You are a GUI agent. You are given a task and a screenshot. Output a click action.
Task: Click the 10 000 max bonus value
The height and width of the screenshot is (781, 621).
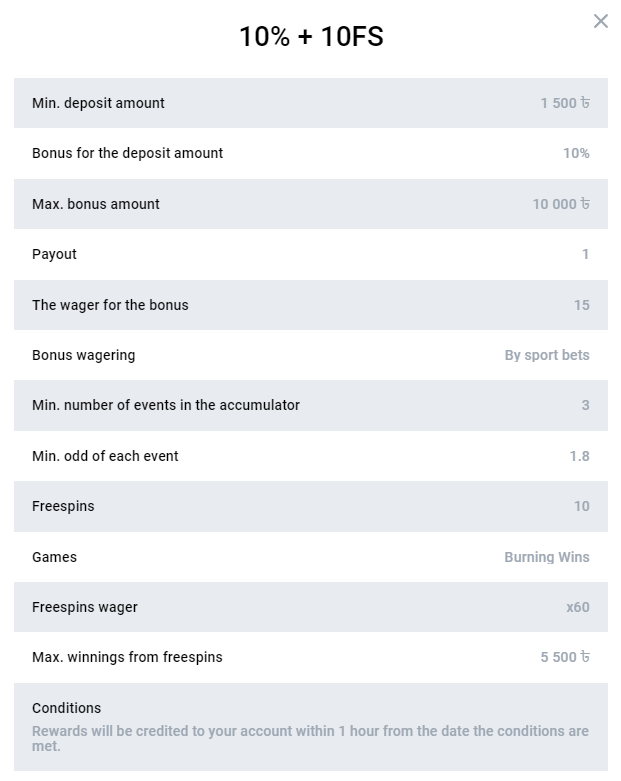(561, 204)
